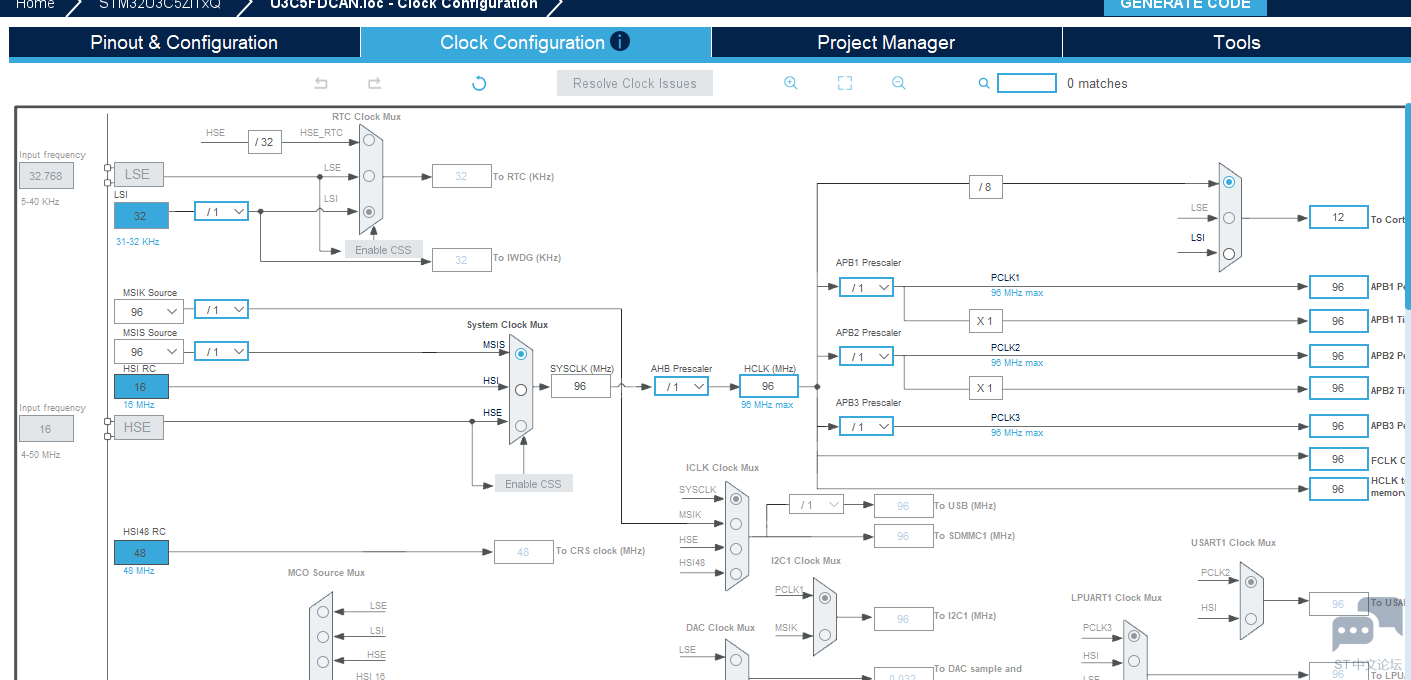Image resolution: width=1411 pixels, height=680 pixels.
Task: Select HSI in System Clock Mux
Action: 520,390
